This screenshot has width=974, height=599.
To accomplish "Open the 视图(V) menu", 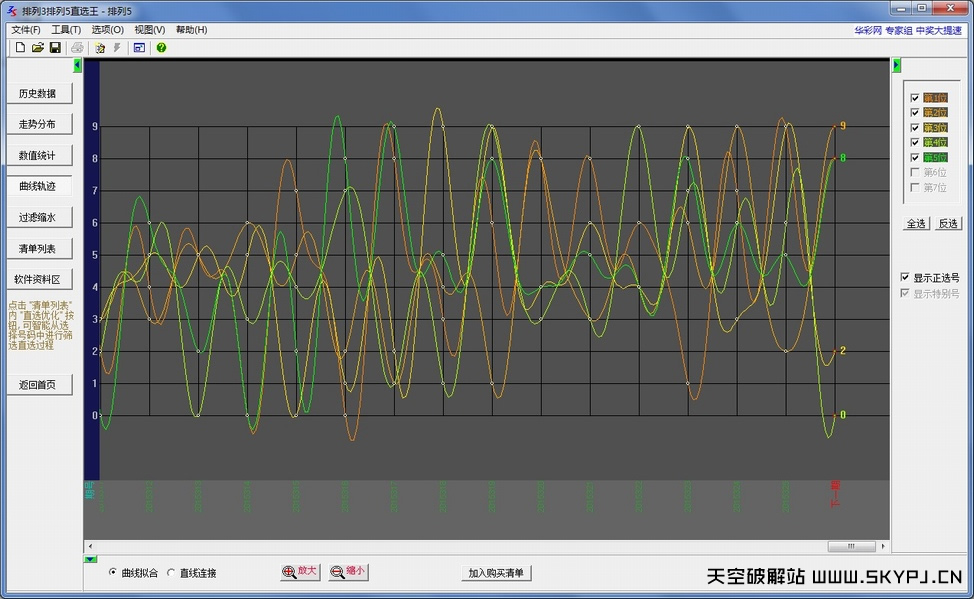I will coord(150,30).
